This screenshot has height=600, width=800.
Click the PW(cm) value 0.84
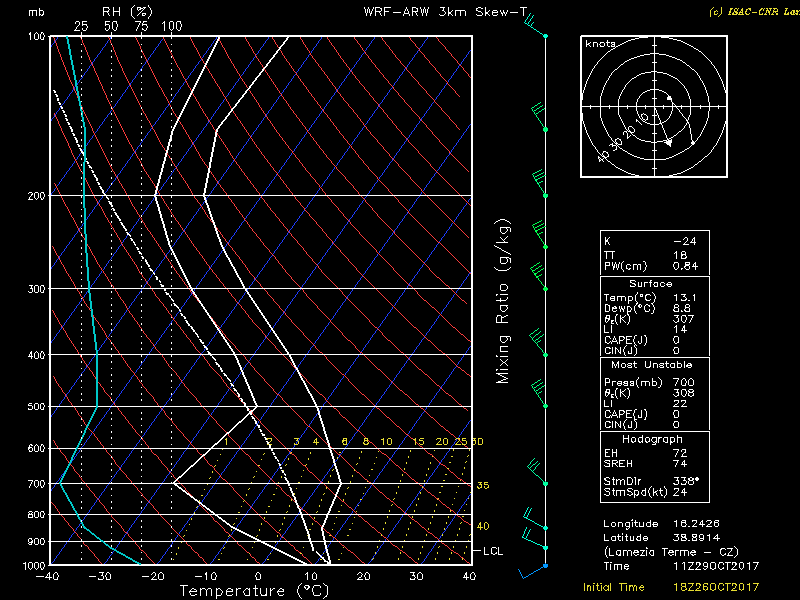(x=685, y=266)
